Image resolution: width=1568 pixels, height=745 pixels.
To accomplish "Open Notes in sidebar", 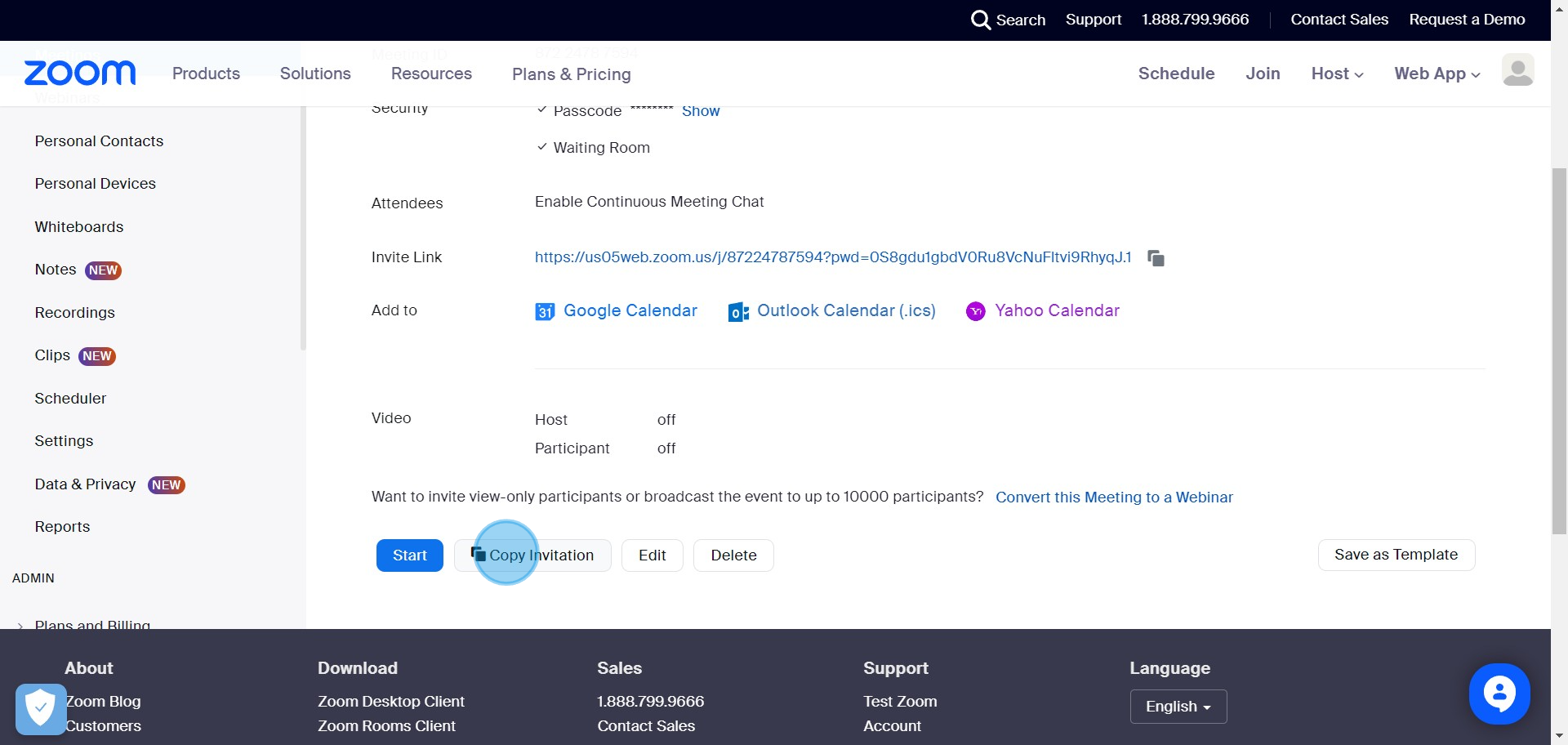I will coord(56,270).
